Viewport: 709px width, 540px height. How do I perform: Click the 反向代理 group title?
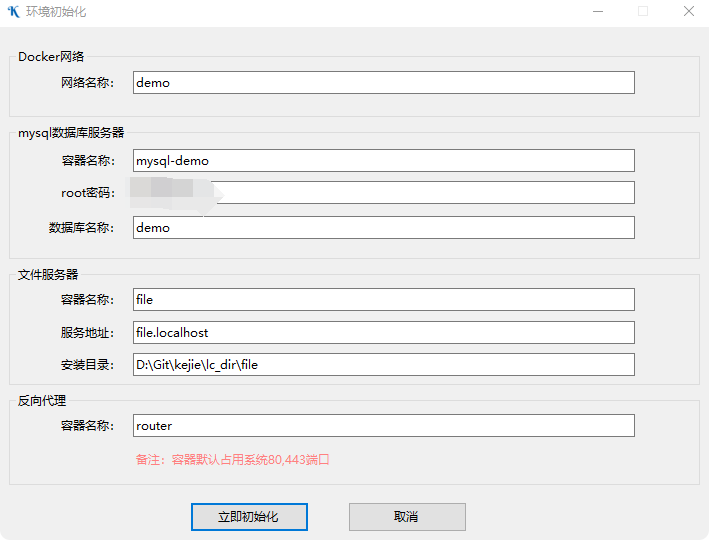coord(42,401)
